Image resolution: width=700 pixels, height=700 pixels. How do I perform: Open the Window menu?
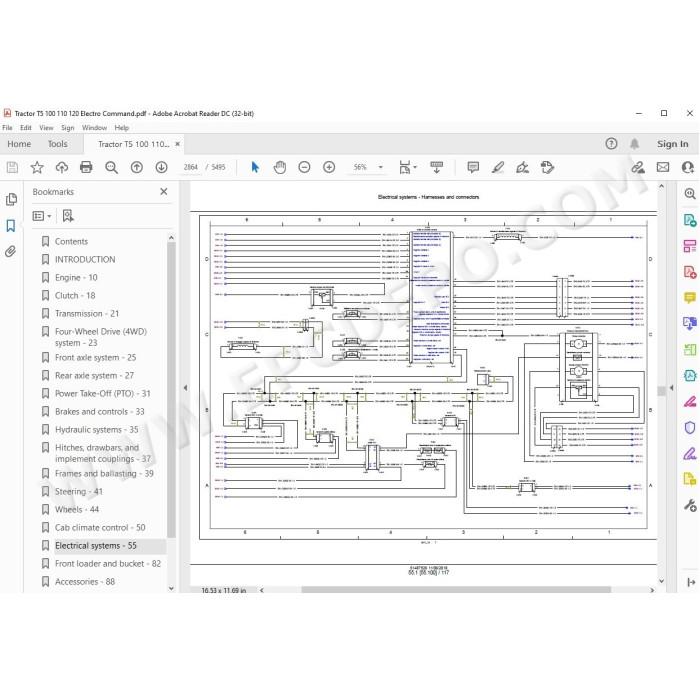94,128
